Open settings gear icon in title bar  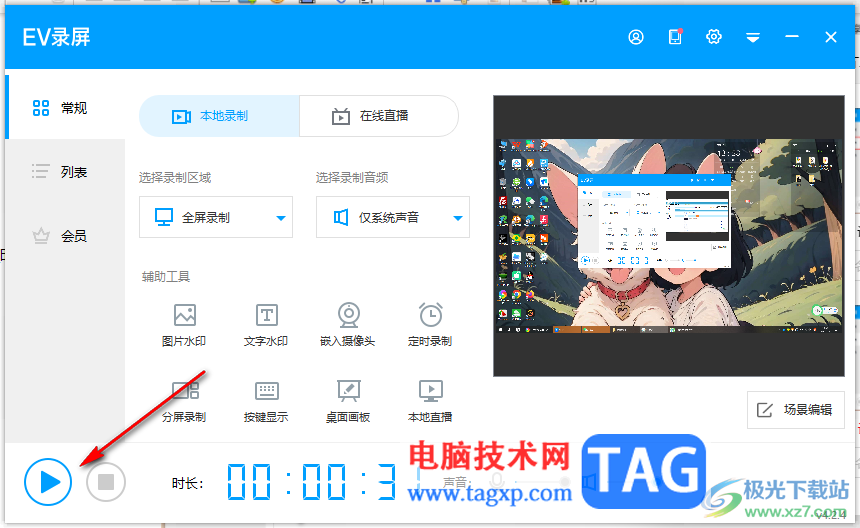714,37
